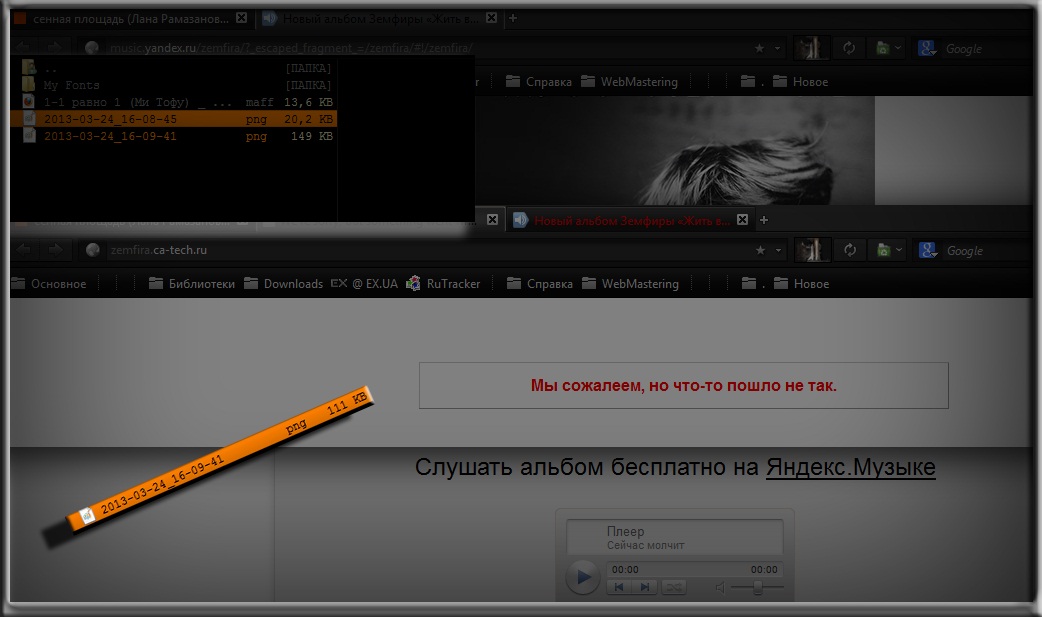Click site identity globe beside zemfira.ca-tech.ru
This screenshot has height=617, width=1042.
[93, 250]
